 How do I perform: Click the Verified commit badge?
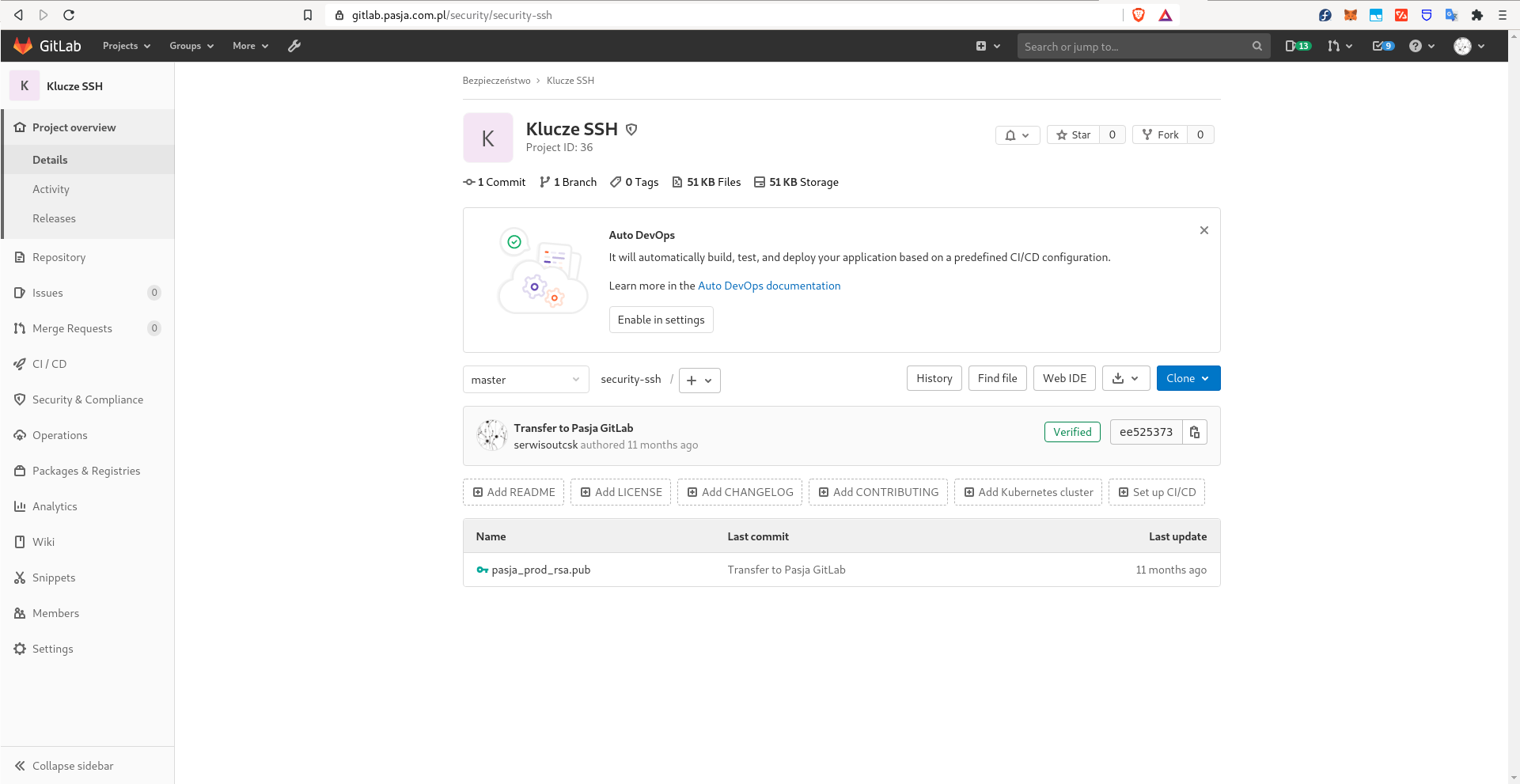1072,432
